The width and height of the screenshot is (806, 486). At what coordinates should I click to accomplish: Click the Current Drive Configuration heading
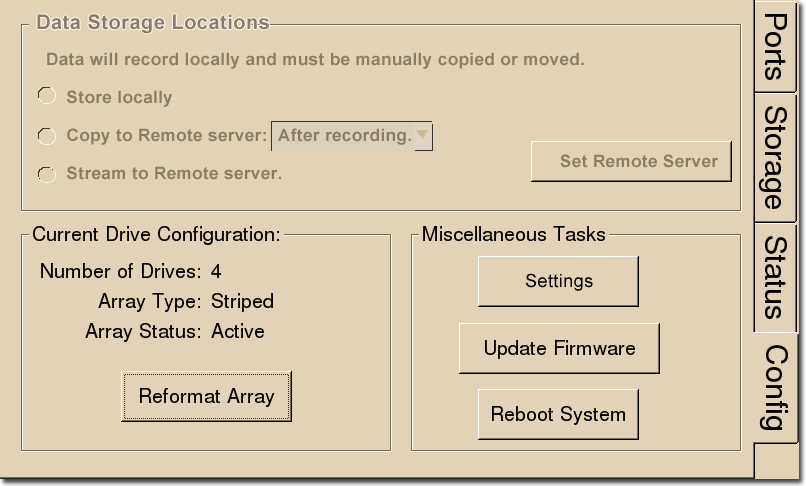(156, 235)
